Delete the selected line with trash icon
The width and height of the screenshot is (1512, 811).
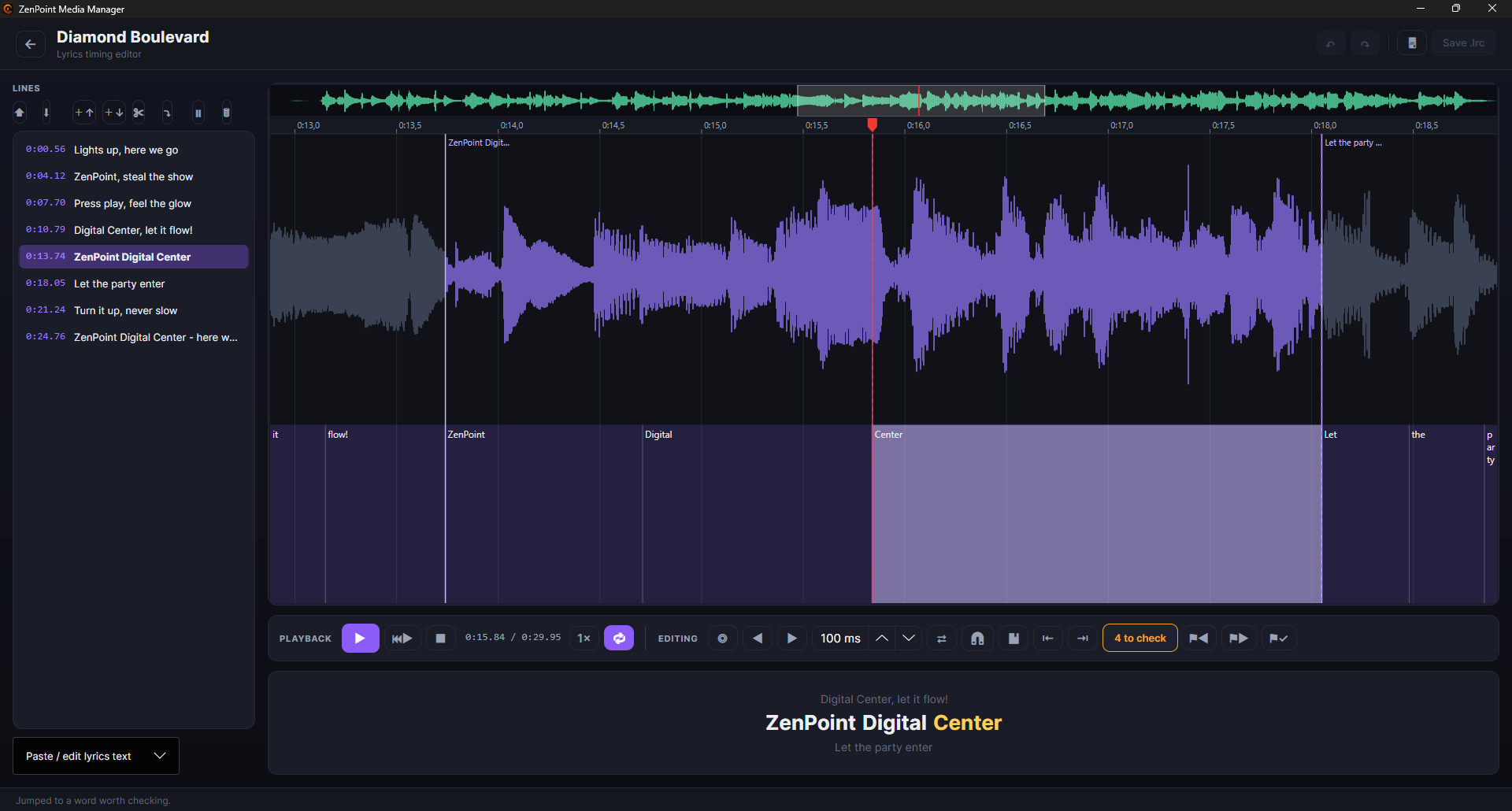click(226, 113)
